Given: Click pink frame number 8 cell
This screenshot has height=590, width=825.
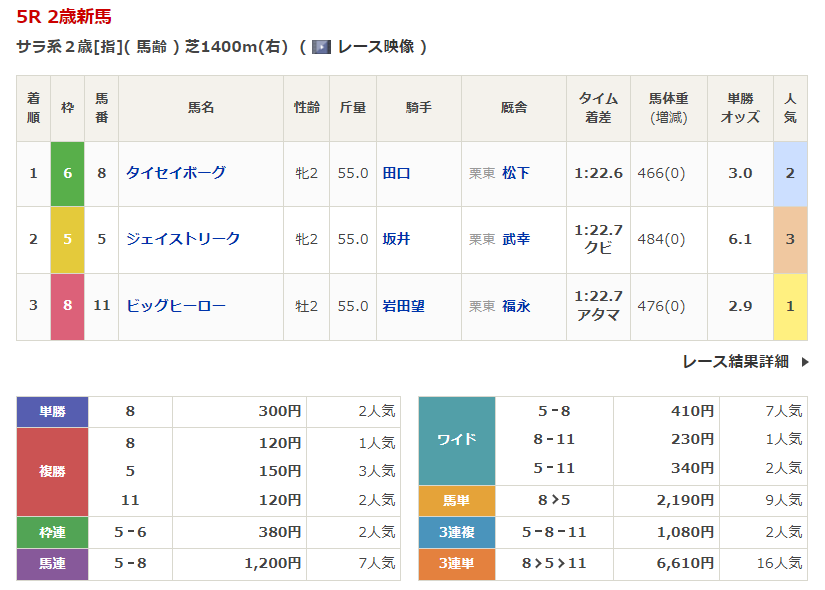Looking at the screenshot, I should pos(67,306).
